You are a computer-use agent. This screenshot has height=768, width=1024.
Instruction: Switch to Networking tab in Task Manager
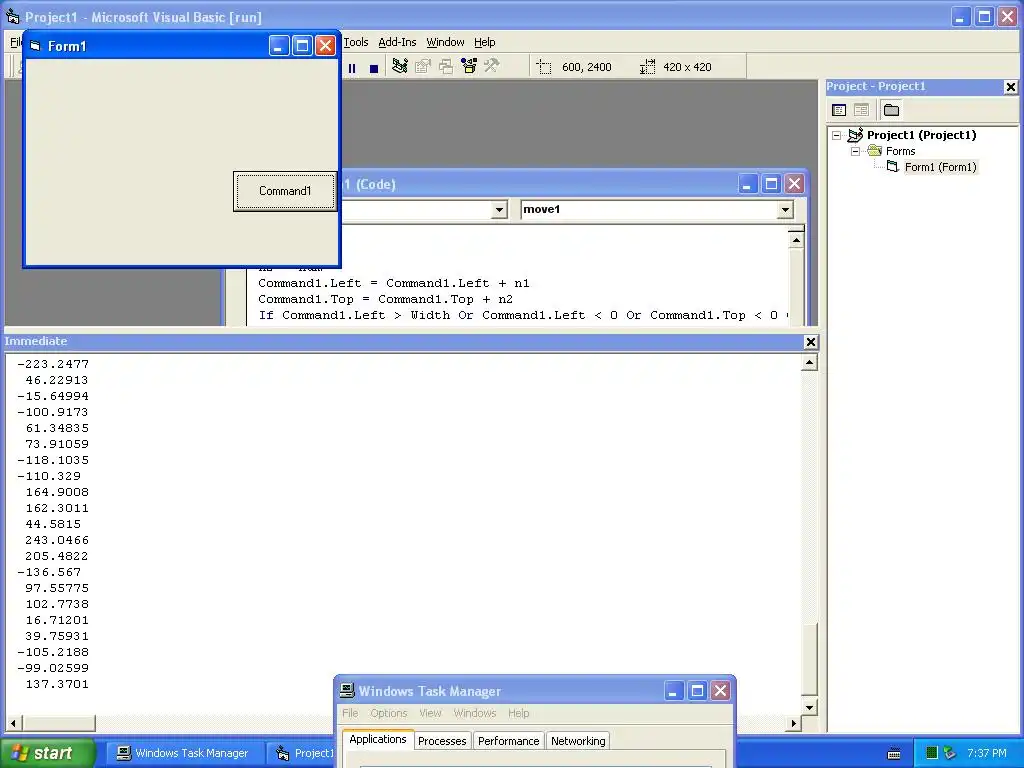coord(578,741)
